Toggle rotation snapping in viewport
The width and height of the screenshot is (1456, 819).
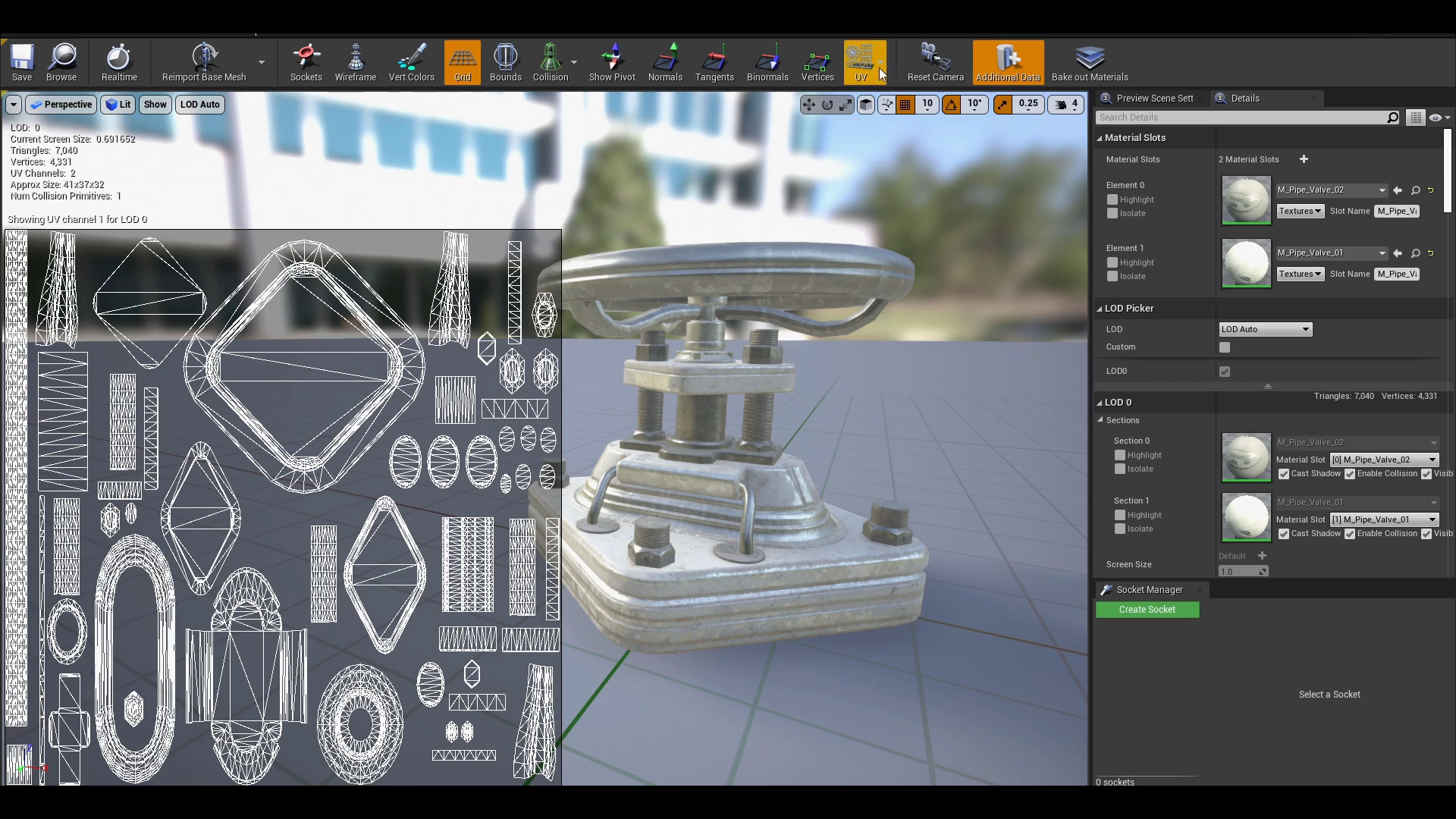951,105
